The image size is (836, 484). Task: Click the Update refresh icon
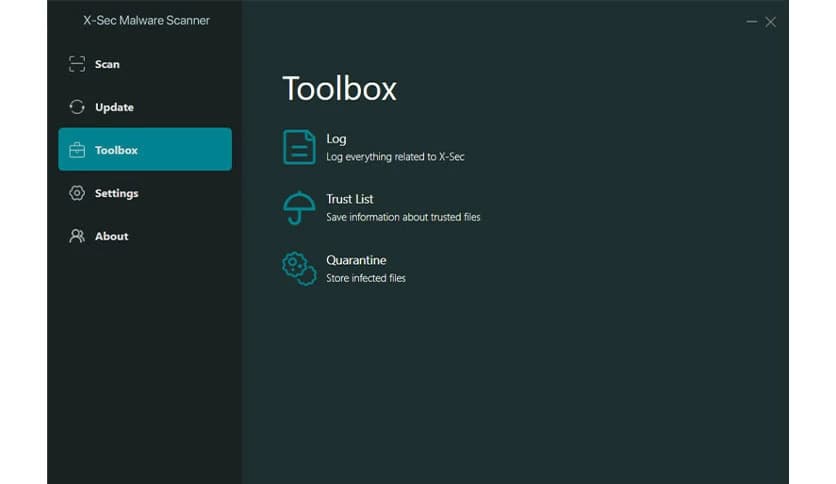point(77,107)
